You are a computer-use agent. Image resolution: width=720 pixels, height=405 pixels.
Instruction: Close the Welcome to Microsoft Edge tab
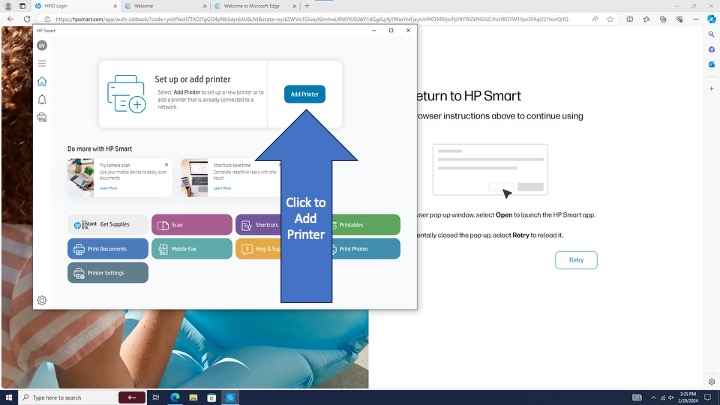[294, 6]
